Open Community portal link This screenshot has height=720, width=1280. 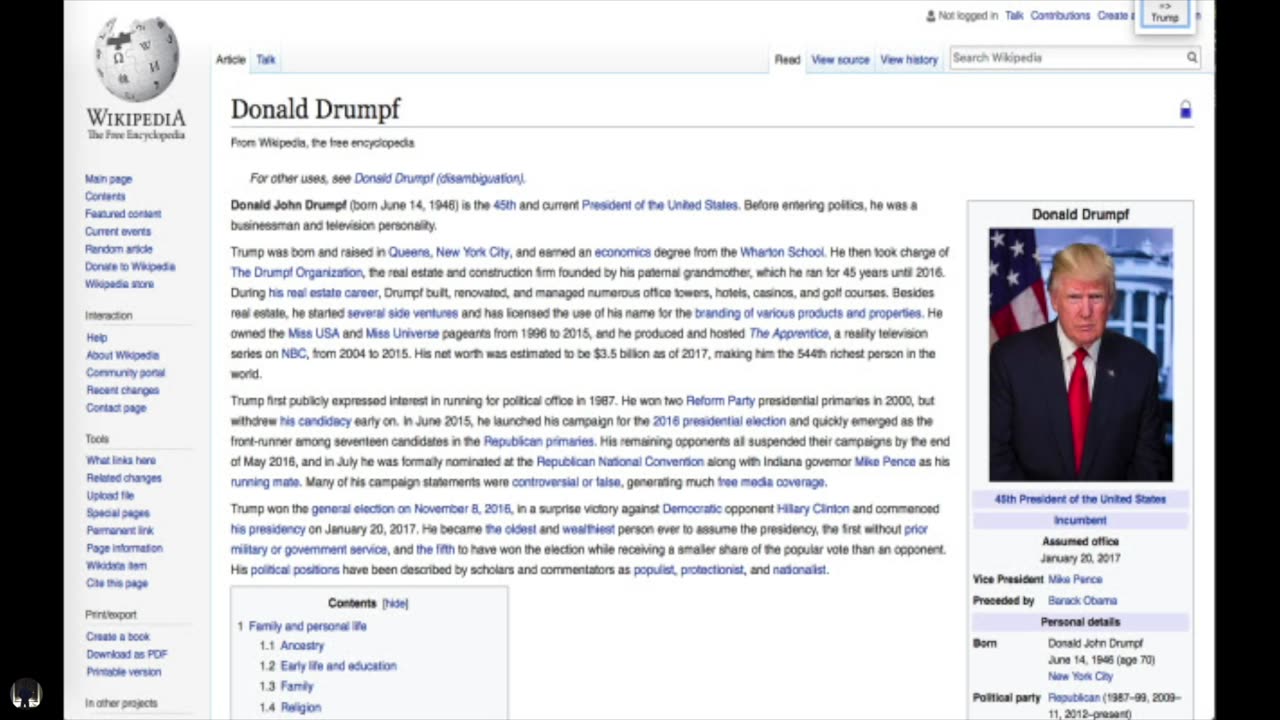pyautogui.click(x=125, y=373)
